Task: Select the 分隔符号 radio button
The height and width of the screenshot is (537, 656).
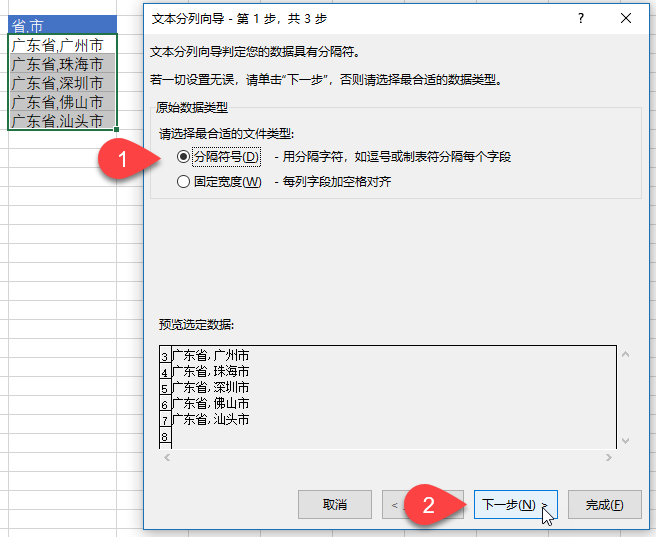Action: click(183, 157)
